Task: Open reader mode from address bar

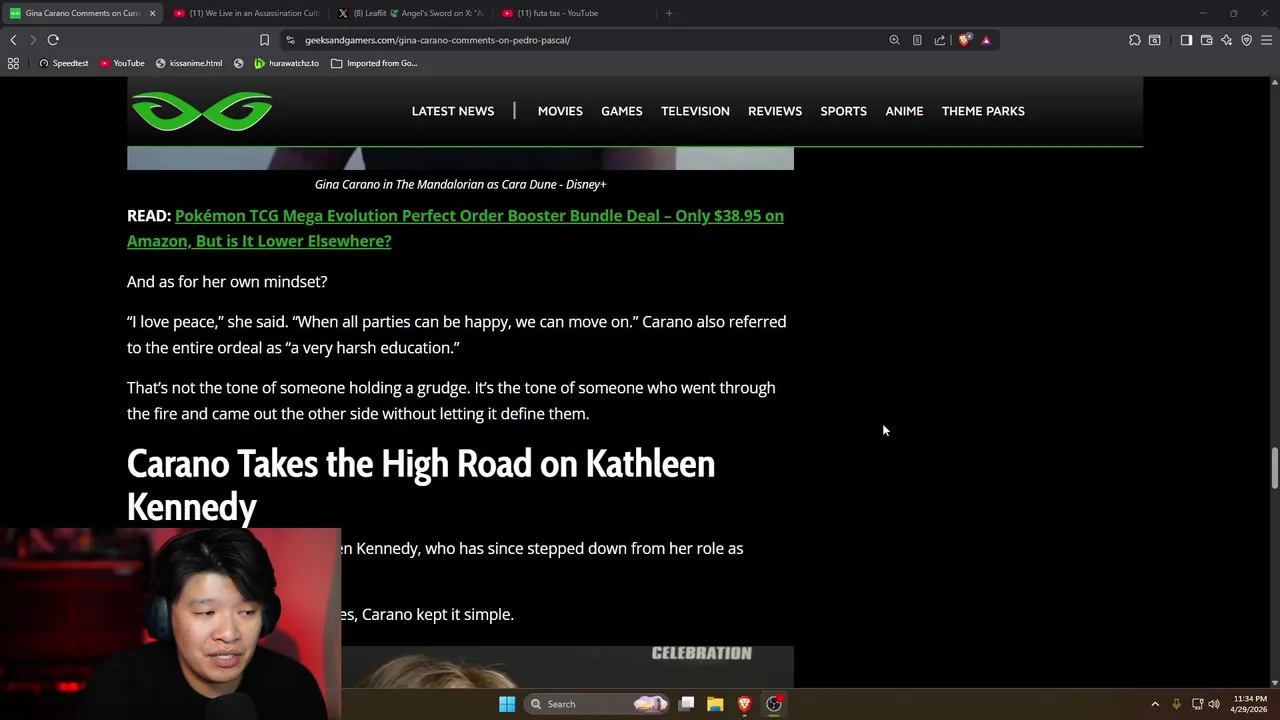Action: click(x=917, y=40)
